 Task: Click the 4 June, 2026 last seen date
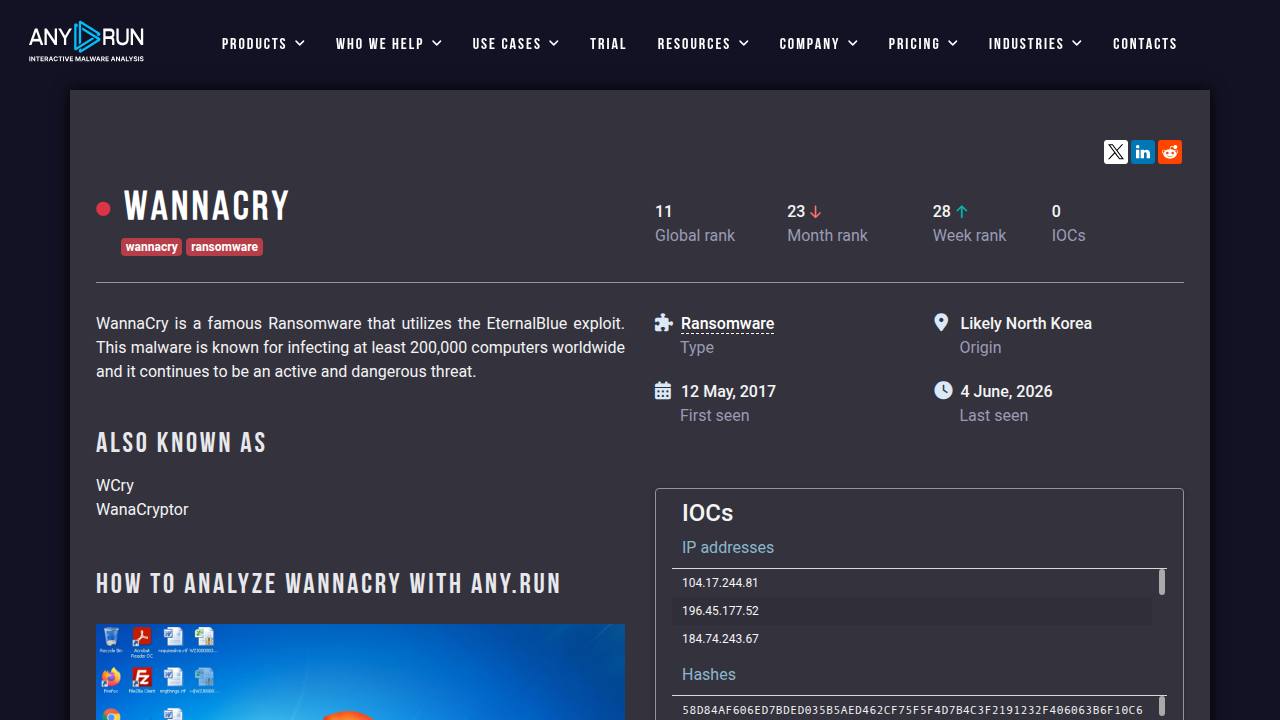1006,392
